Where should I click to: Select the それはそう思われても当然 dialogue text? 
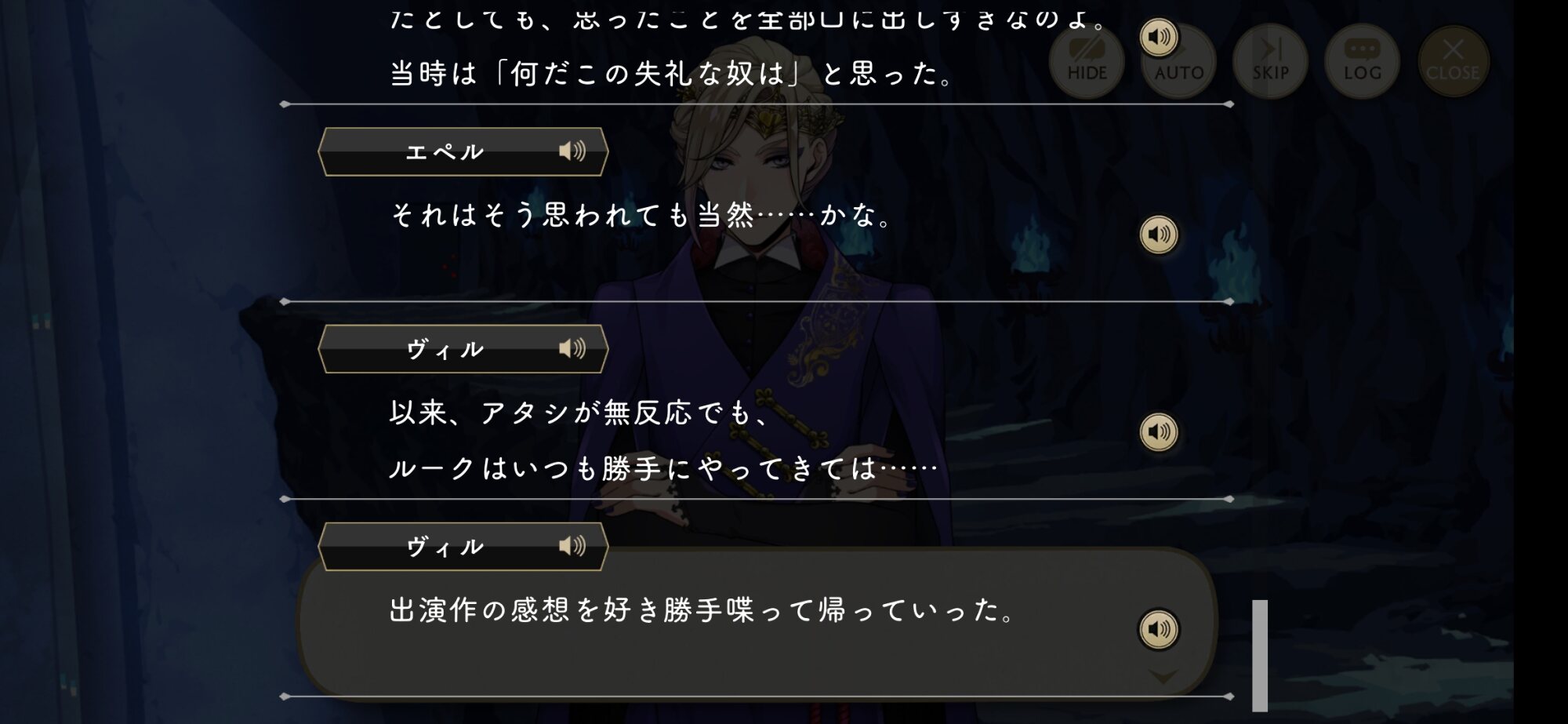click(641, 214)
